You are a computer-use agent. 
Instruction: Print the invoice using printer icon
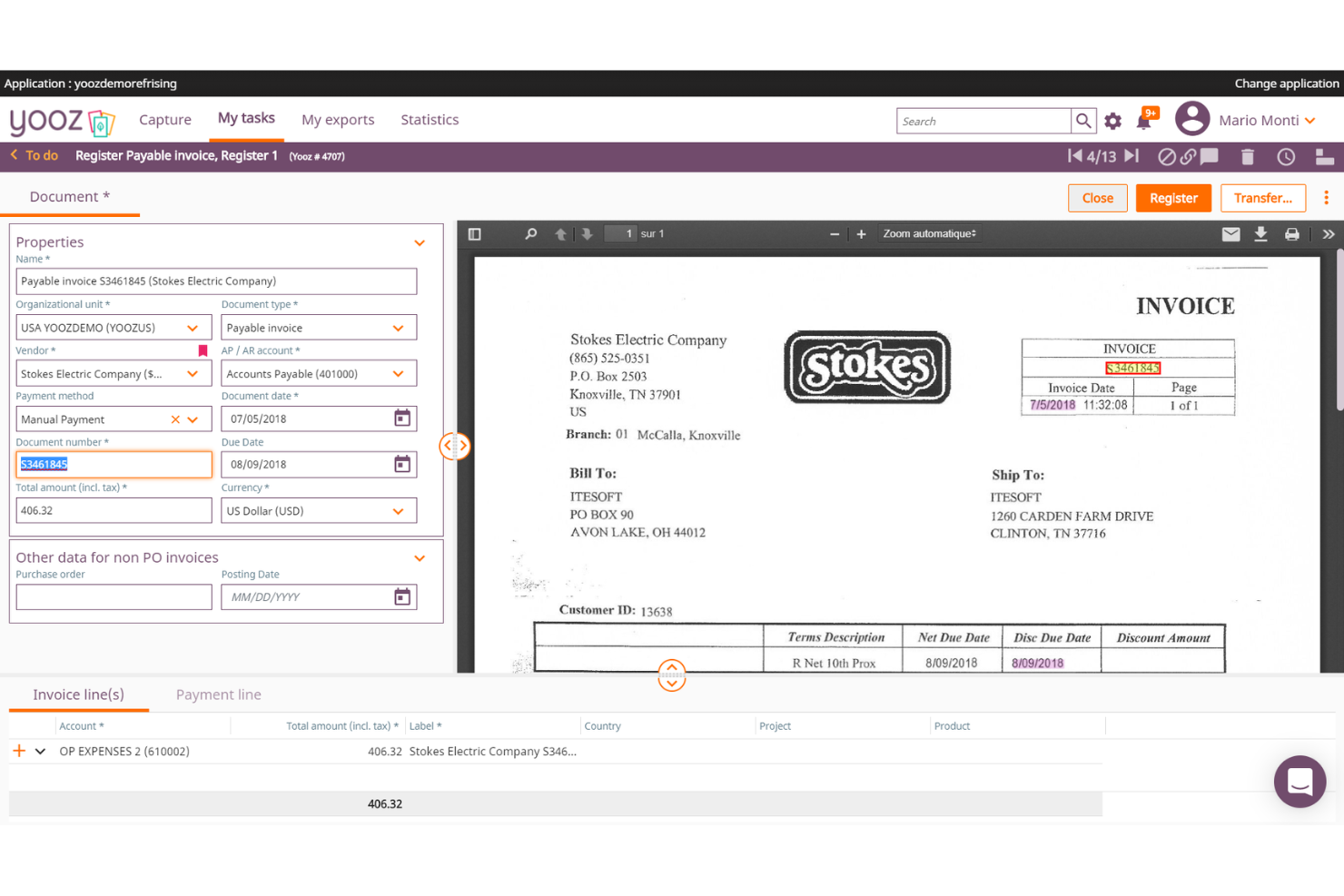coord(1291,233)
